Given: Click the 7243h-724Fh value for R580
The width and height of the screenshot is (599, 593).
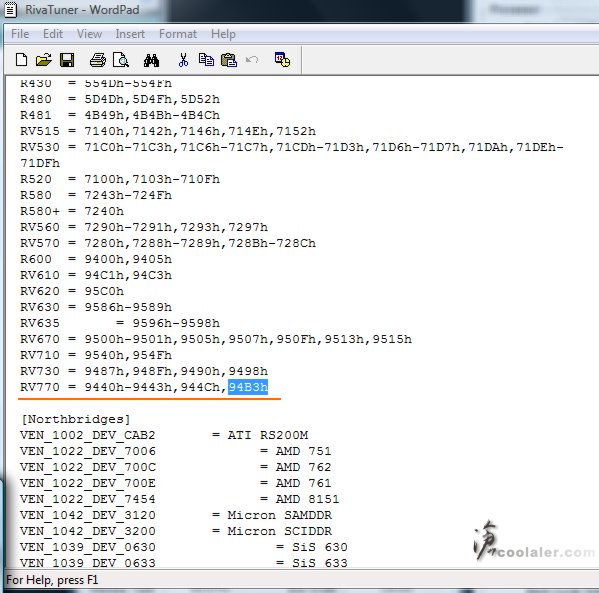Looking at the screenshot, I should point(128,195).
